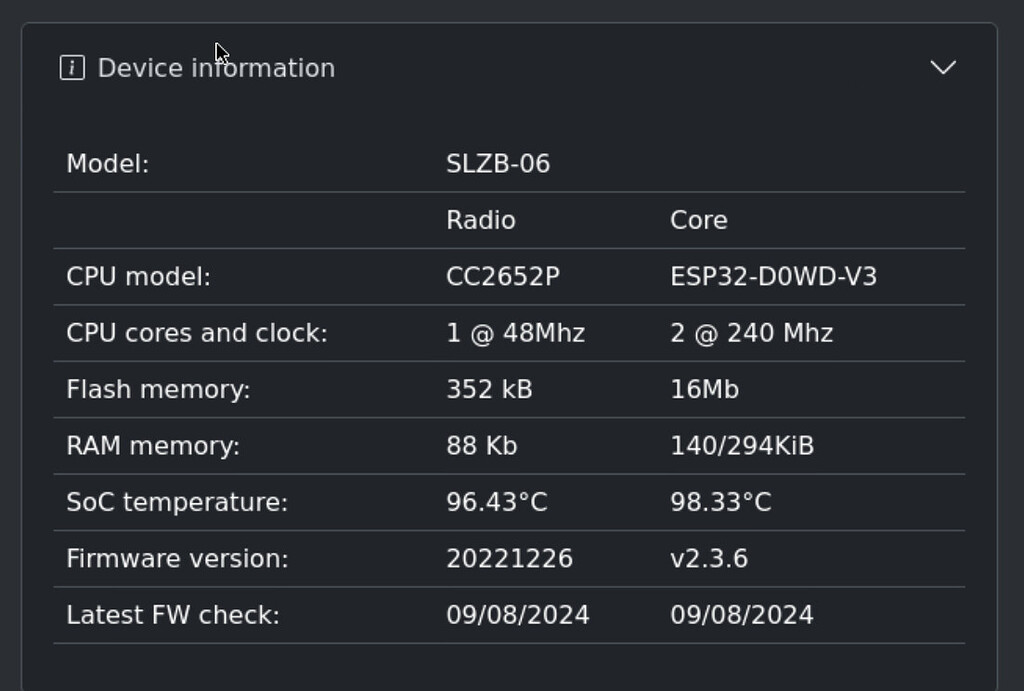Select the 352 kB flash memory value

point(488,390)
